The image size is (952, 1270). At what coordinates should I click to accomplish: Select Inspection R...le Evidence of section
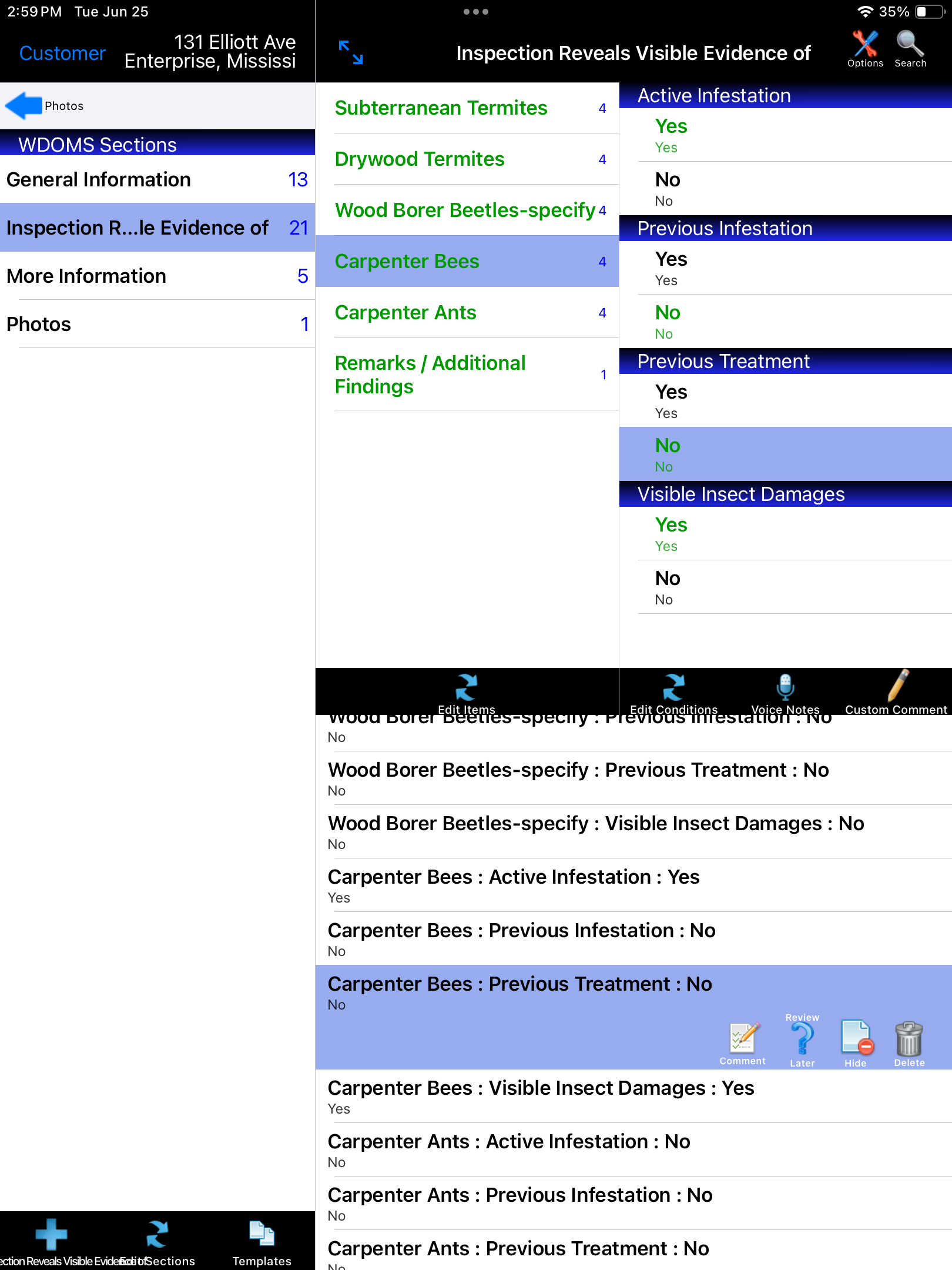tap(157, 228)
